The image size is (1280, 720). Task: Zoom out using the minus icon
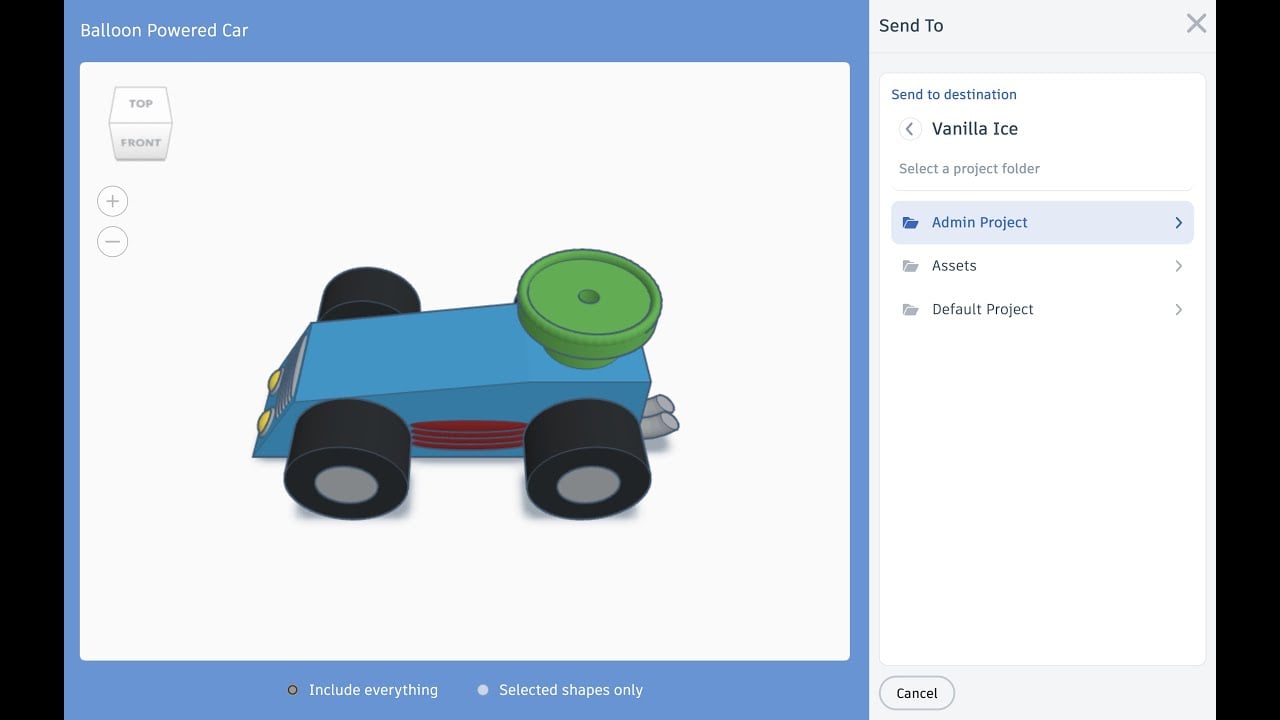pyautogui.click(x=112, y=241)
